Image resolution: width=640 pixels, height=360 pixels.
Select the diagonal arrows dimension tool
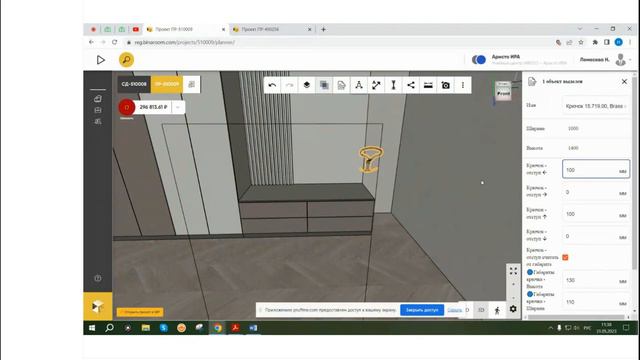[376, 85]
